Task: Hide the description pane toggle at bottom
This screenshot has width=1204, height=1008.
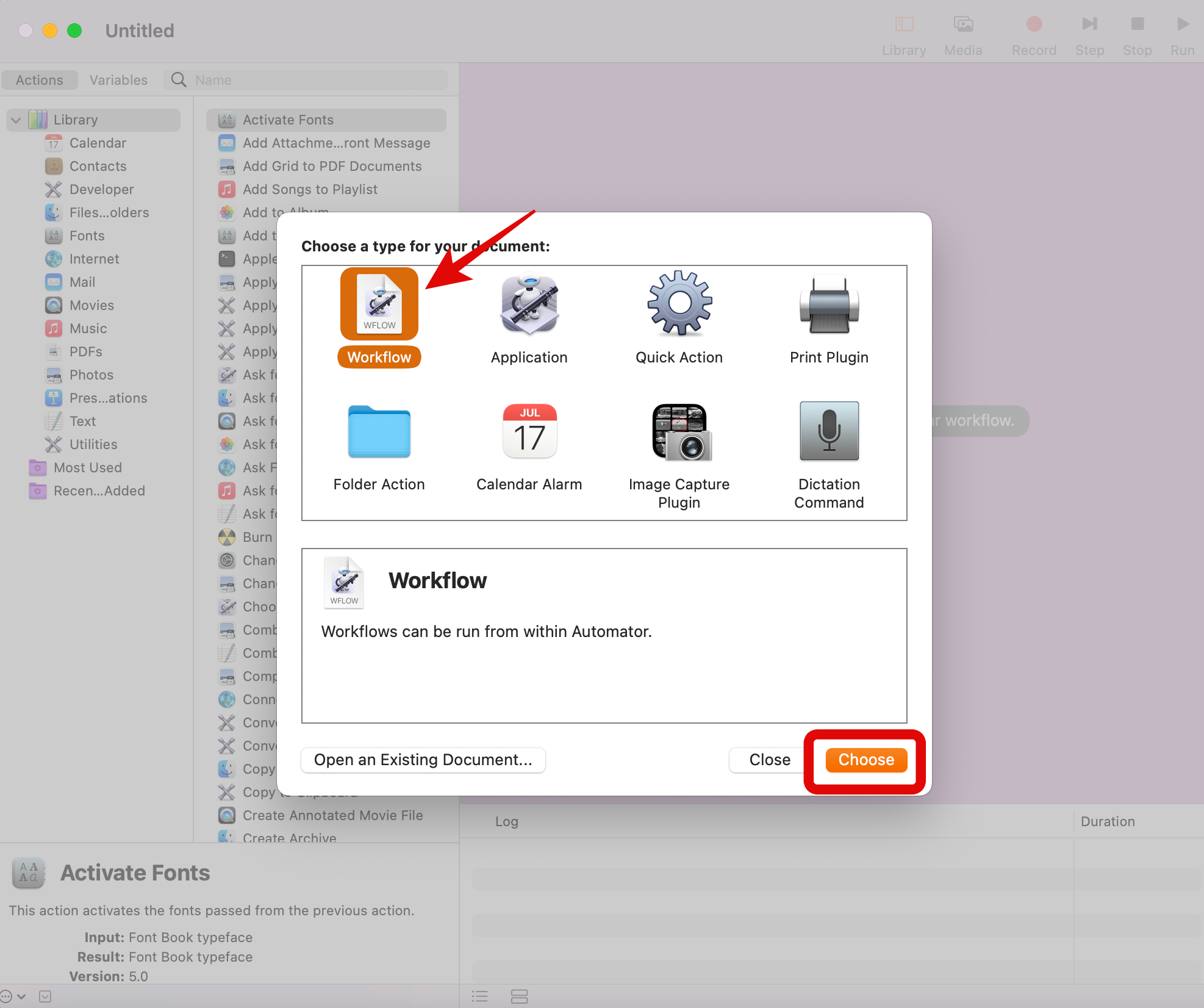Action: (45, 996)
